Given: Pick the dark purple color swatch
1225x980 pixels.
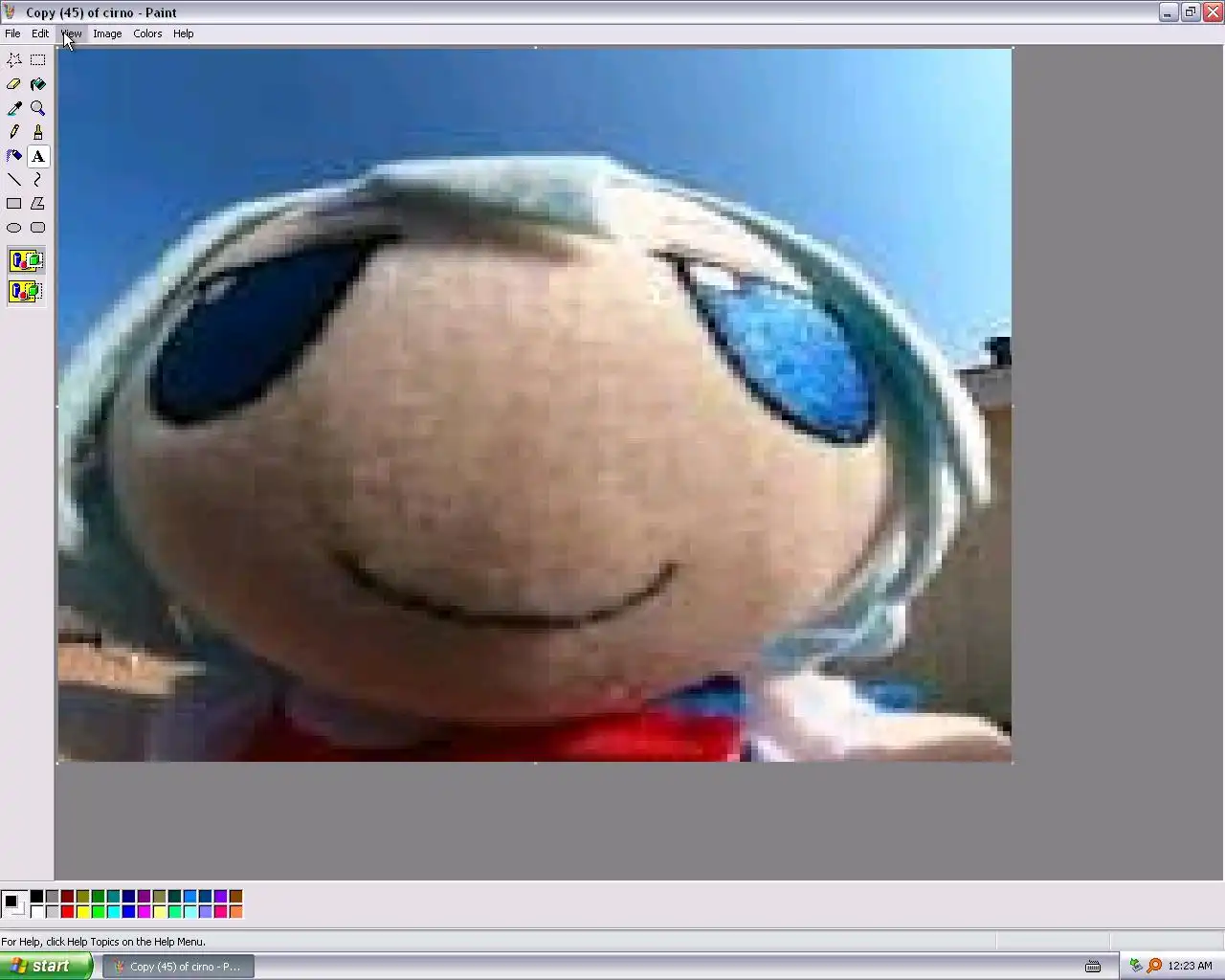Looking at the screenshot, I should coord(144,897).
